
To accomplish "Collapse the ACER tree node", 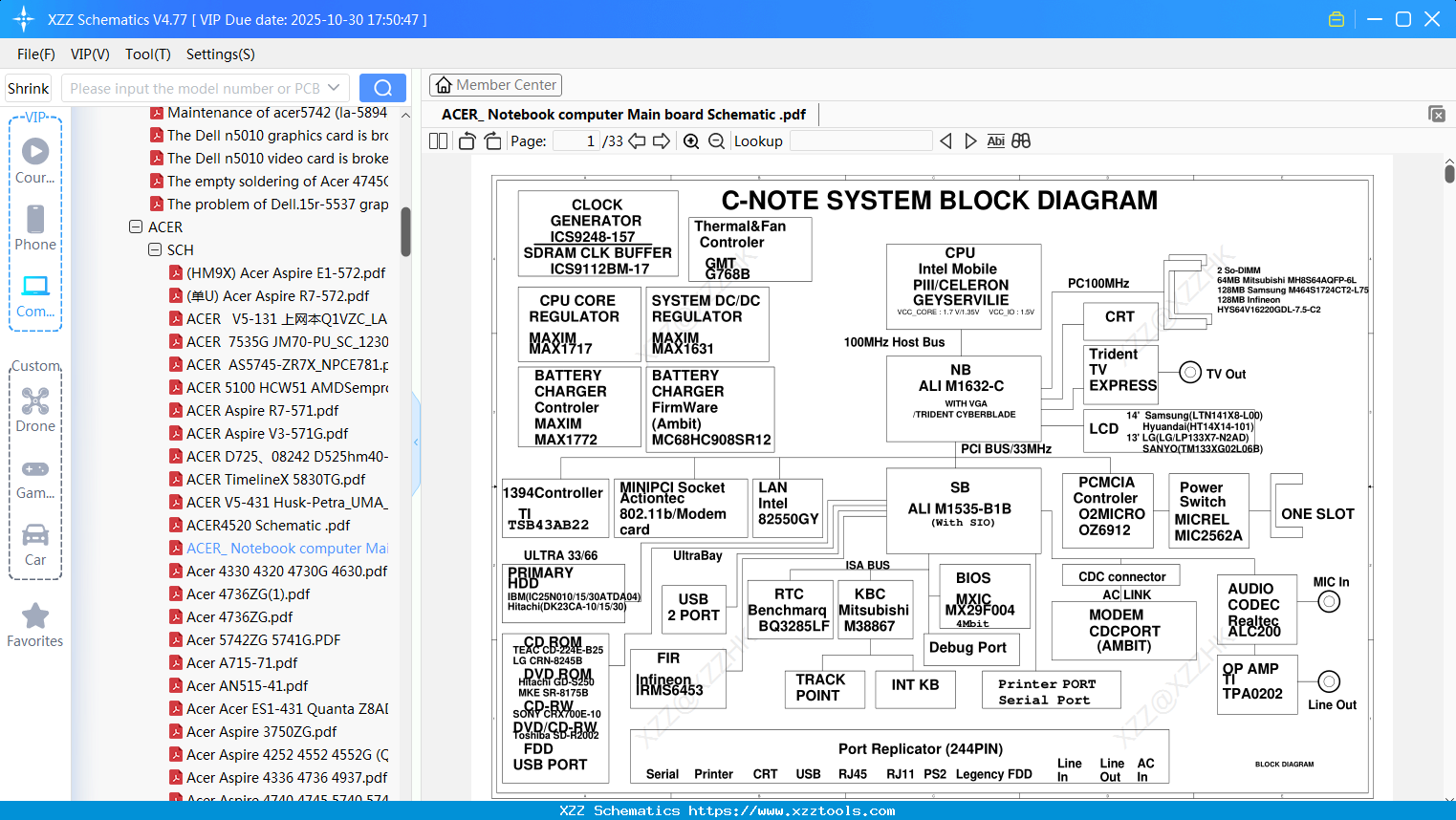I will (x=136, y=227).
